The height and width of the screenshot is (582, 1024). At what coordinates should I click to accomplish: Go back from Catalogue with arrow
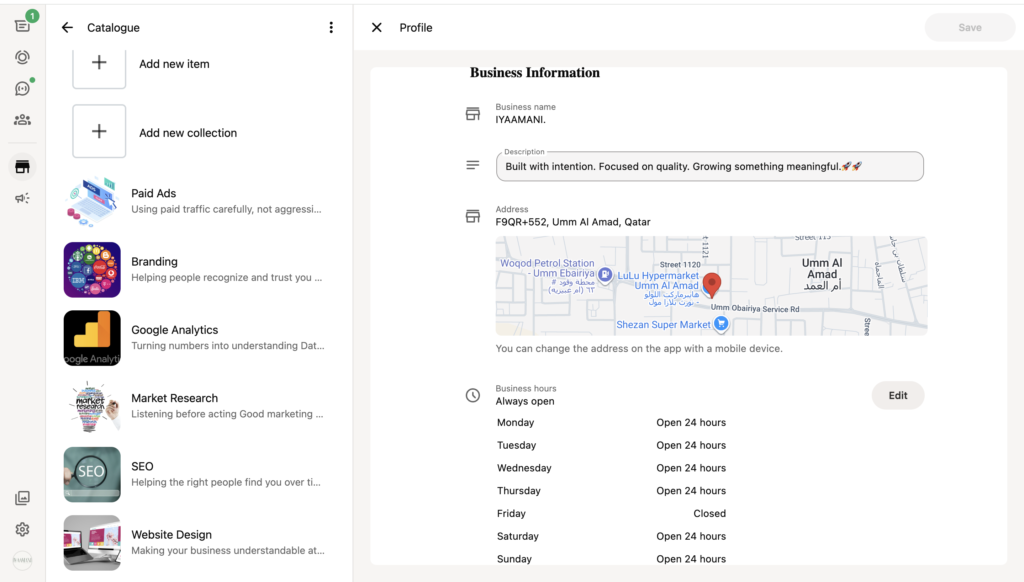click(x=67, y=27)
